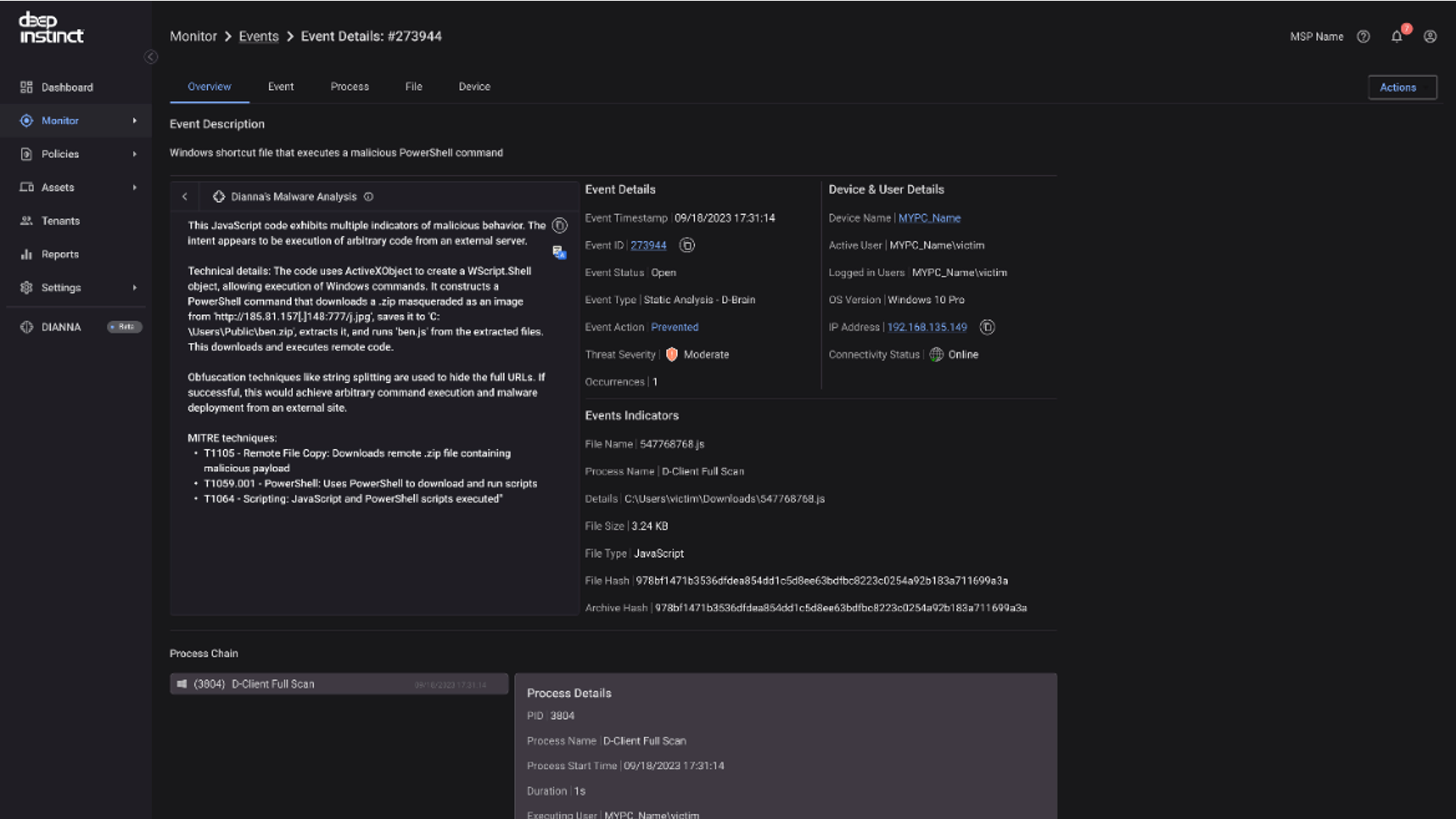Copy the Event ID value
Viewport: 1456px width, 819px height.
(x=687, y=246)
